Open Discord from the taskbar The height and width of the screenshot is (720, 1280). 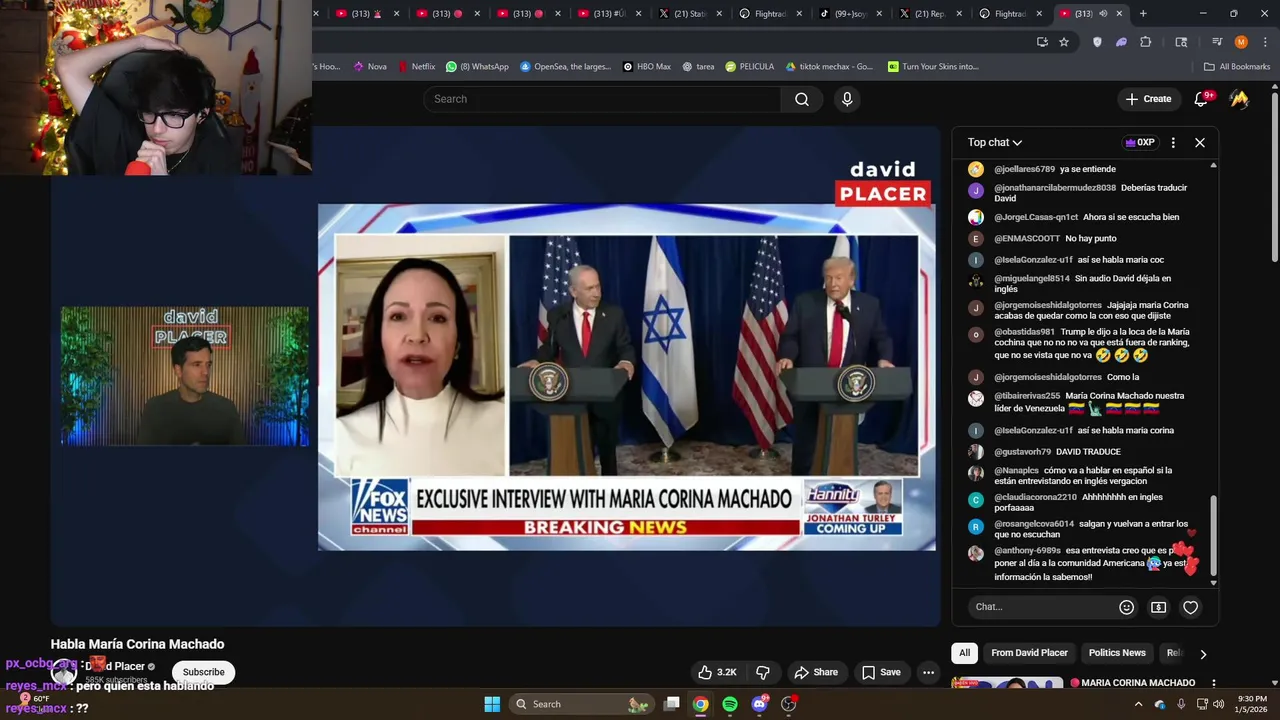[x=759, y=704]
